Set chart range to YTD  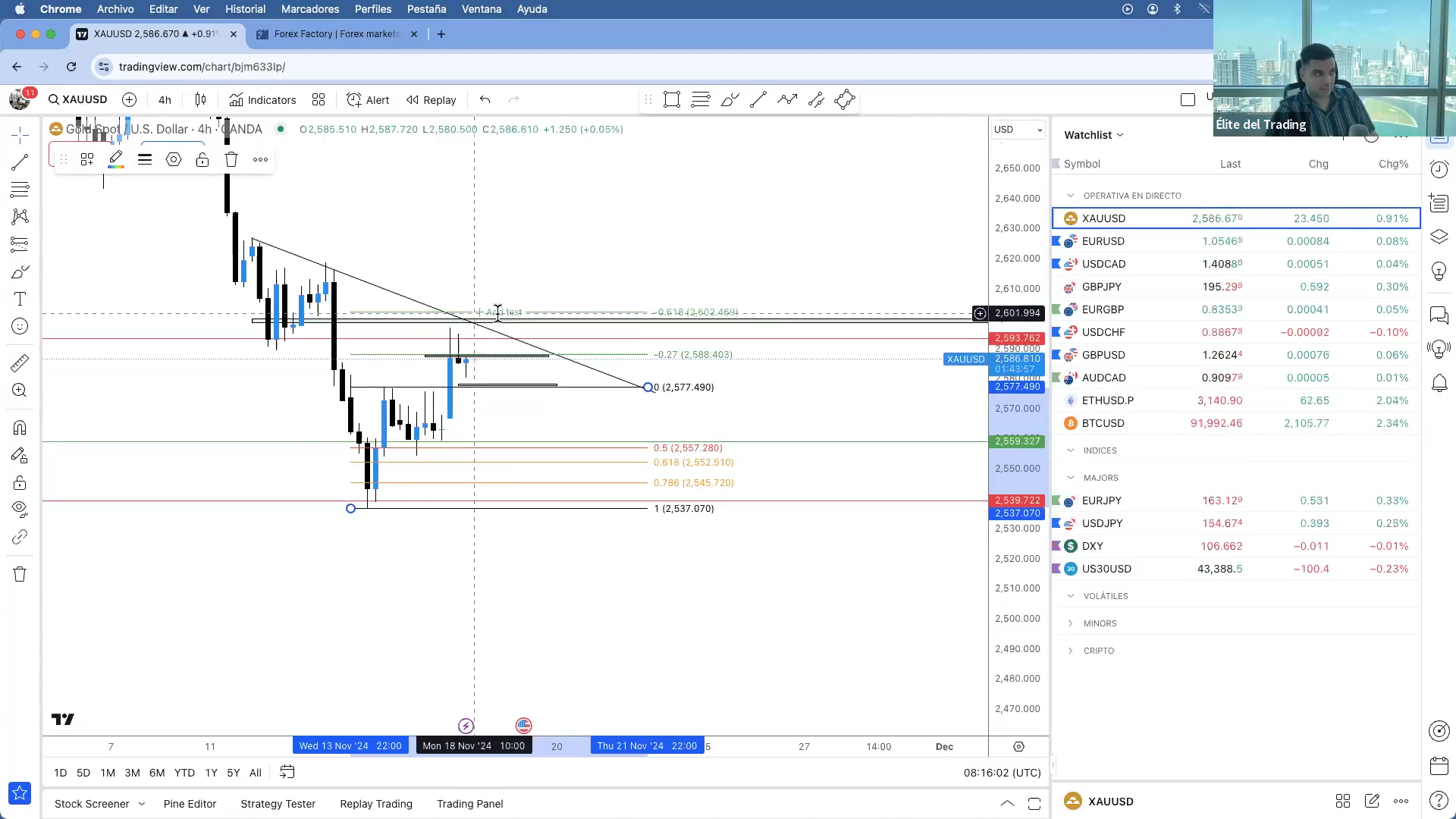pyautogui.click(x=184, y=773)
